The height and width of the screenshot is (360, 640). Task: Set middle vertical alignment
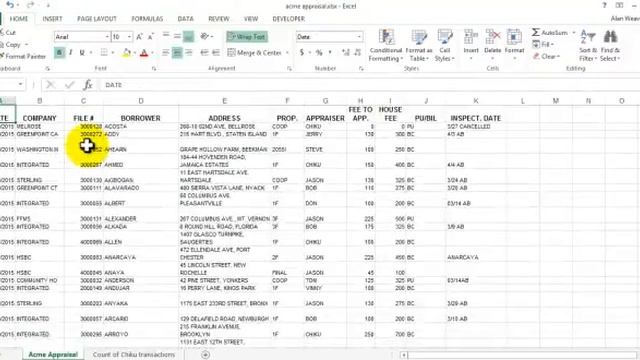click(177, 36)
